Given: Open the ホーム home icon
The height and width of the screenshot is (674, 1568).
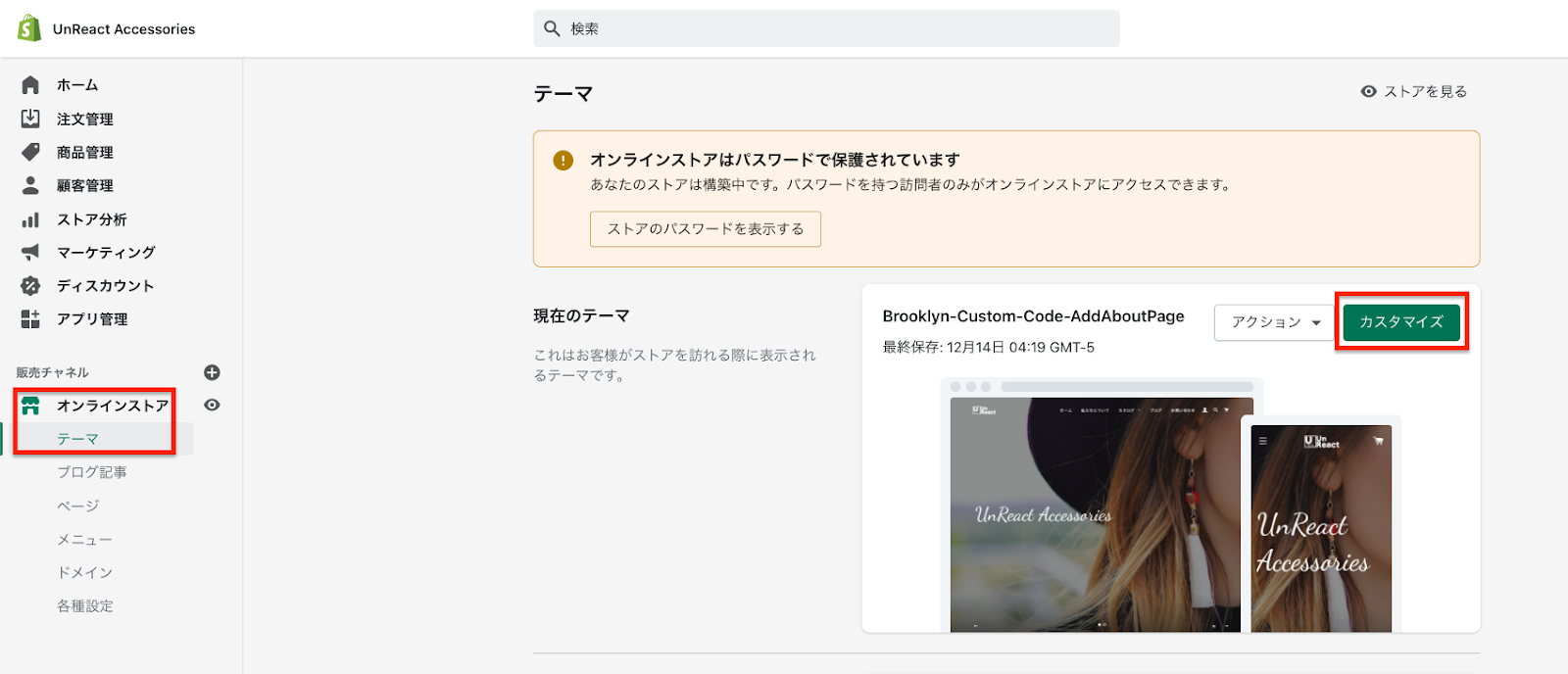Looking at the screenshot, I should (x=30, y=85).
